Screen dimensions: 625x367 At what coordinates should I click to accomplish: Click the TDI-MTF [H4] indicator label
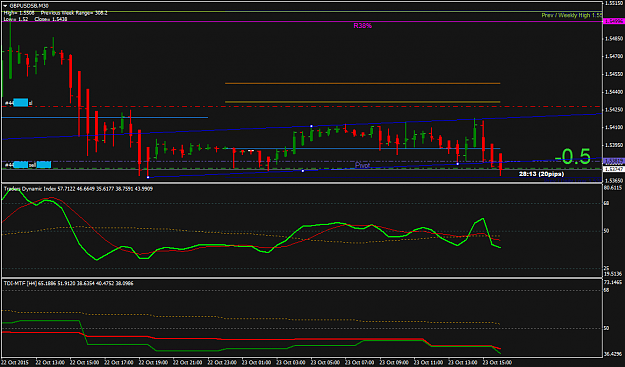click(x=69, y=283)
